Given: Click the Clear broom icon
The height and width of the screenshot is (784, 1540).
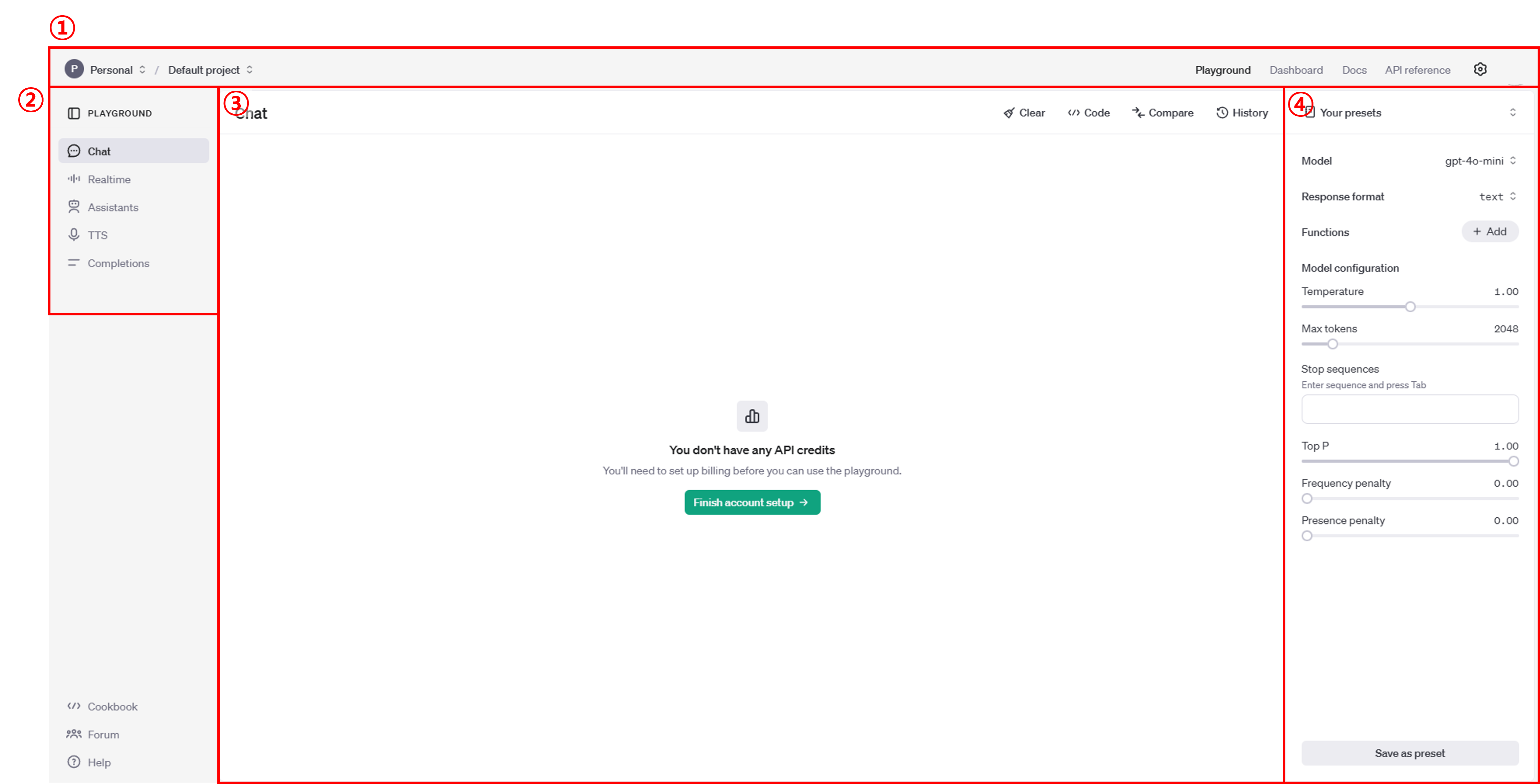Looking at the screenshot, I should (1009, 113).
